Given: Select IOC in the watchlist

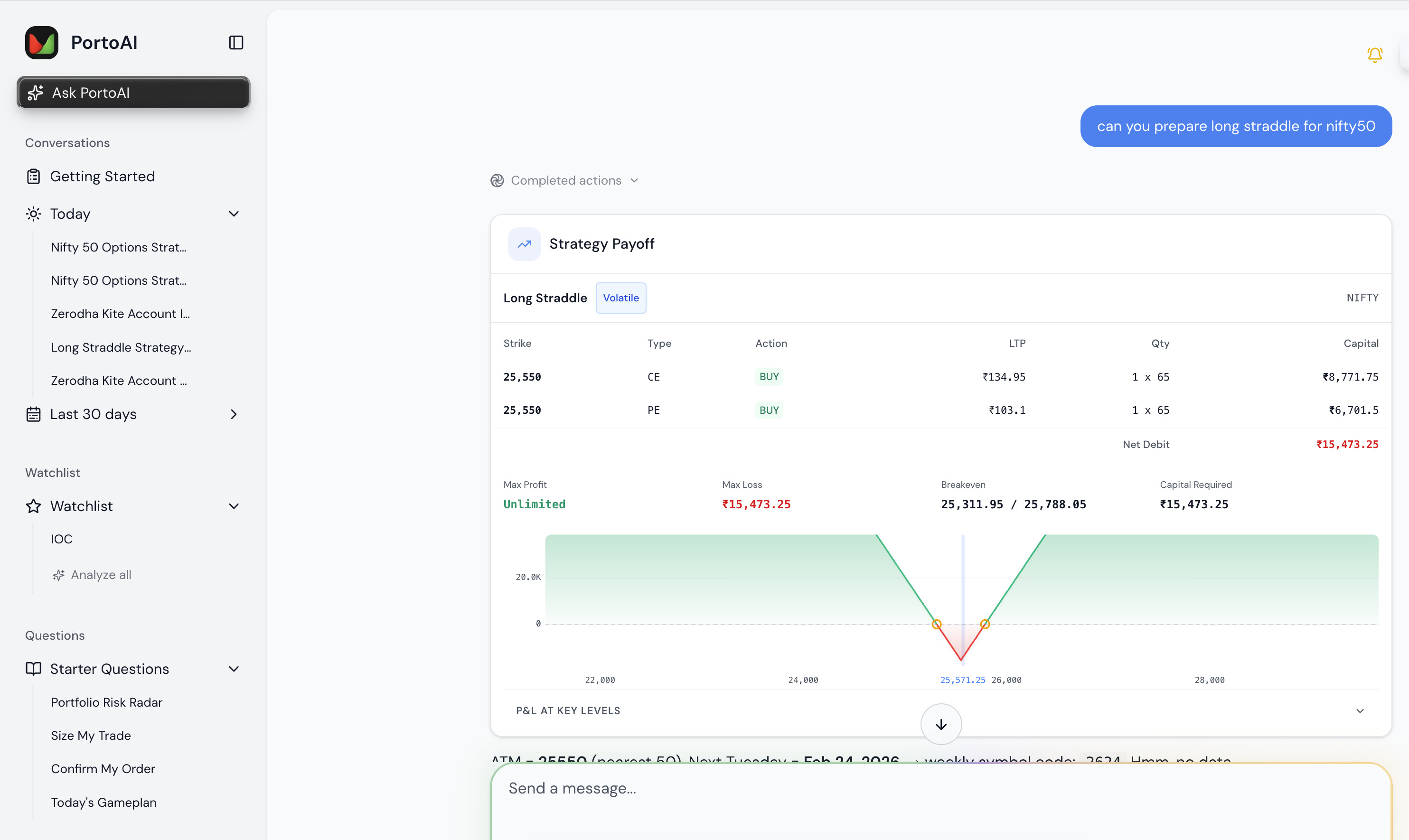Looking at the screenshot, I should point(62,539).
